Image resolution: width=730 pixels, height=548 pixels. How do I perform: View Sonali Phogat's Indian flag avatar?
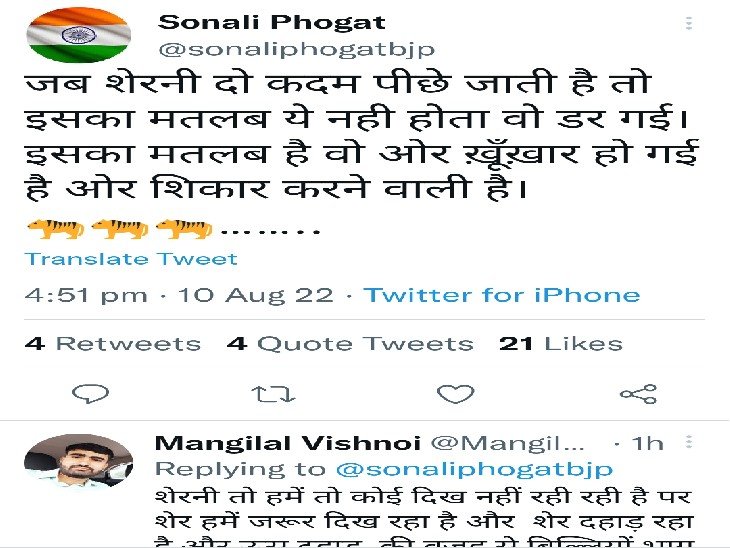78,35
